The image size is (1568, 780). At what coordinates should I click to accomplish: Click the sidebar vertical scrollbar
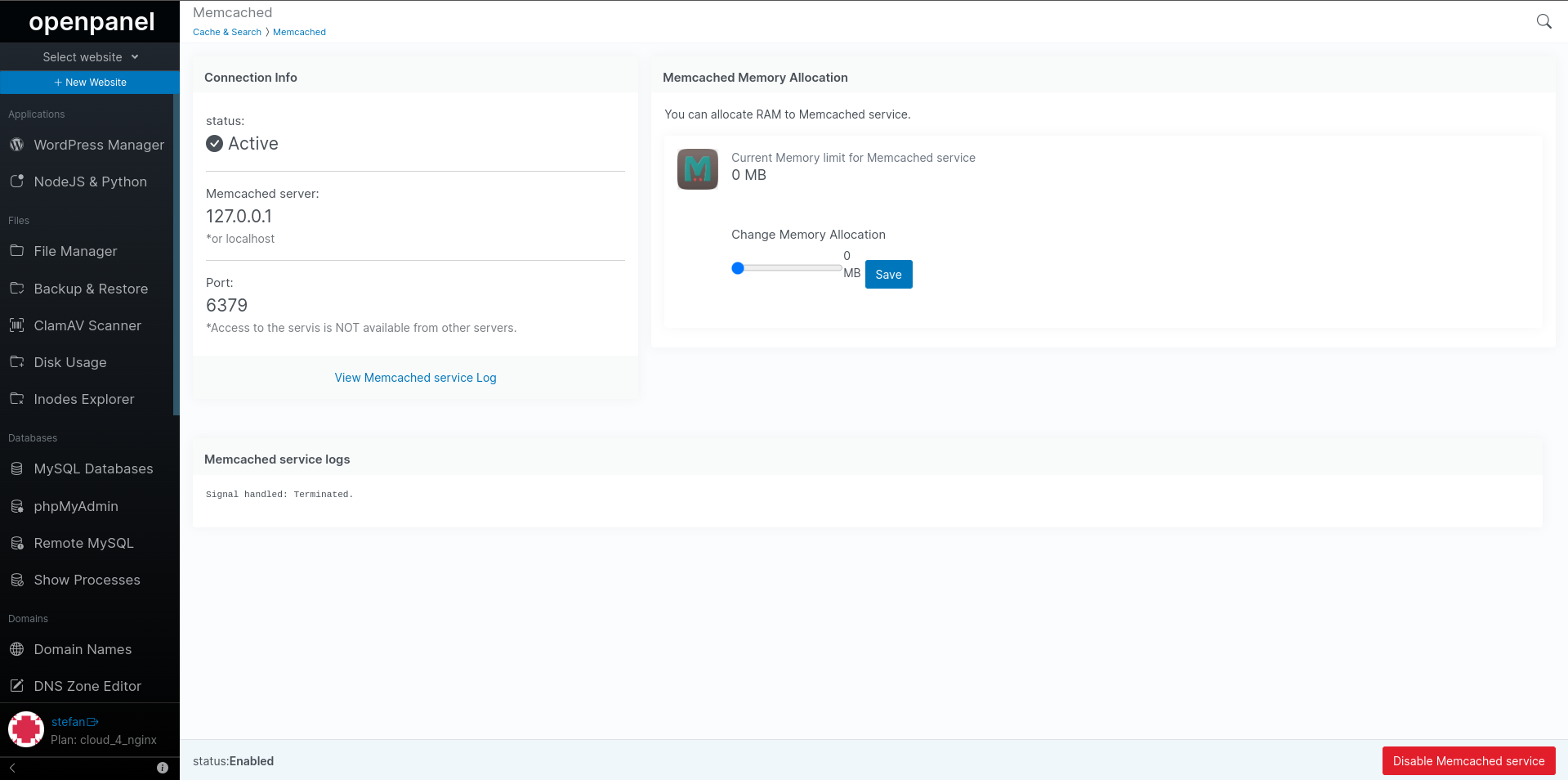(x=176, y=254)
